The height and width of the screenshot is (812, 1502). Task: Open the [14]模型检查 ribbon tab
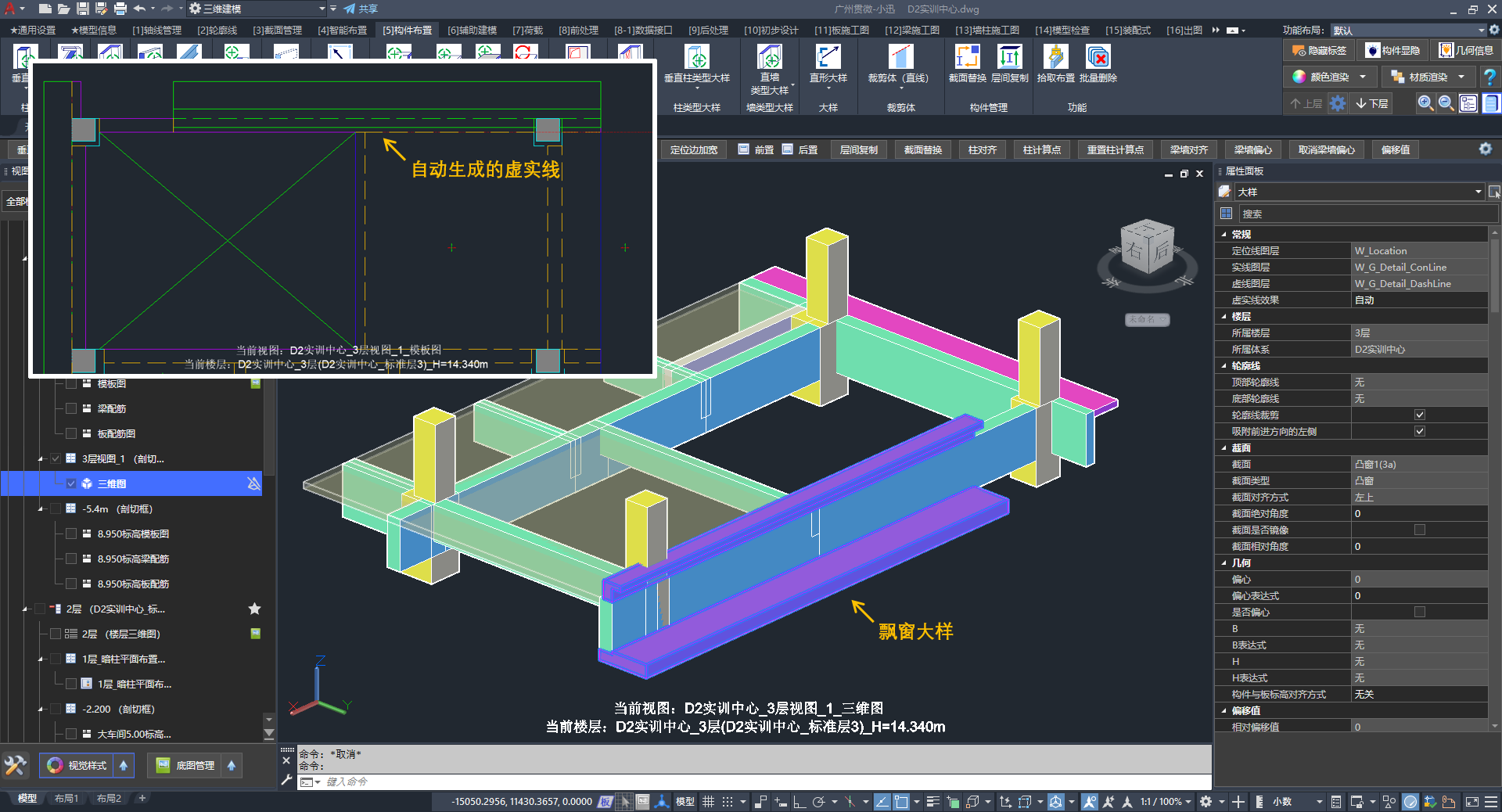1062,30
